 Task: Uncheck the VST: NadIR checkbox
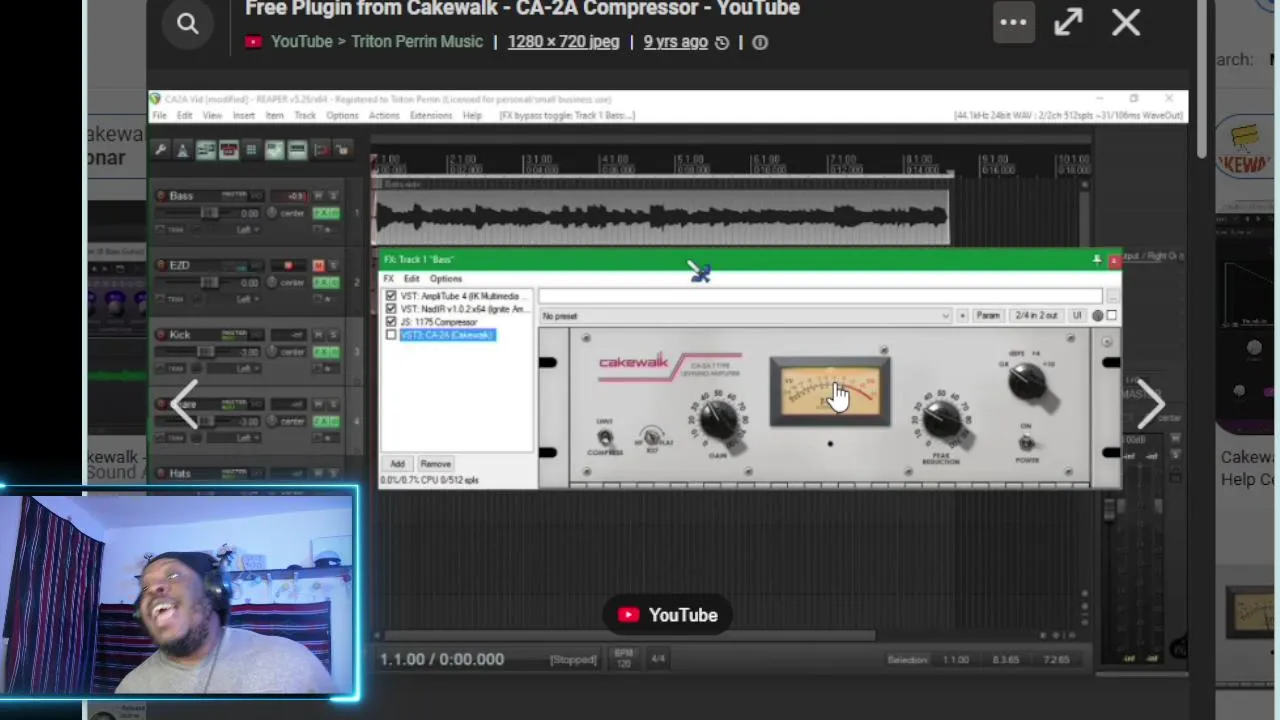391,309
